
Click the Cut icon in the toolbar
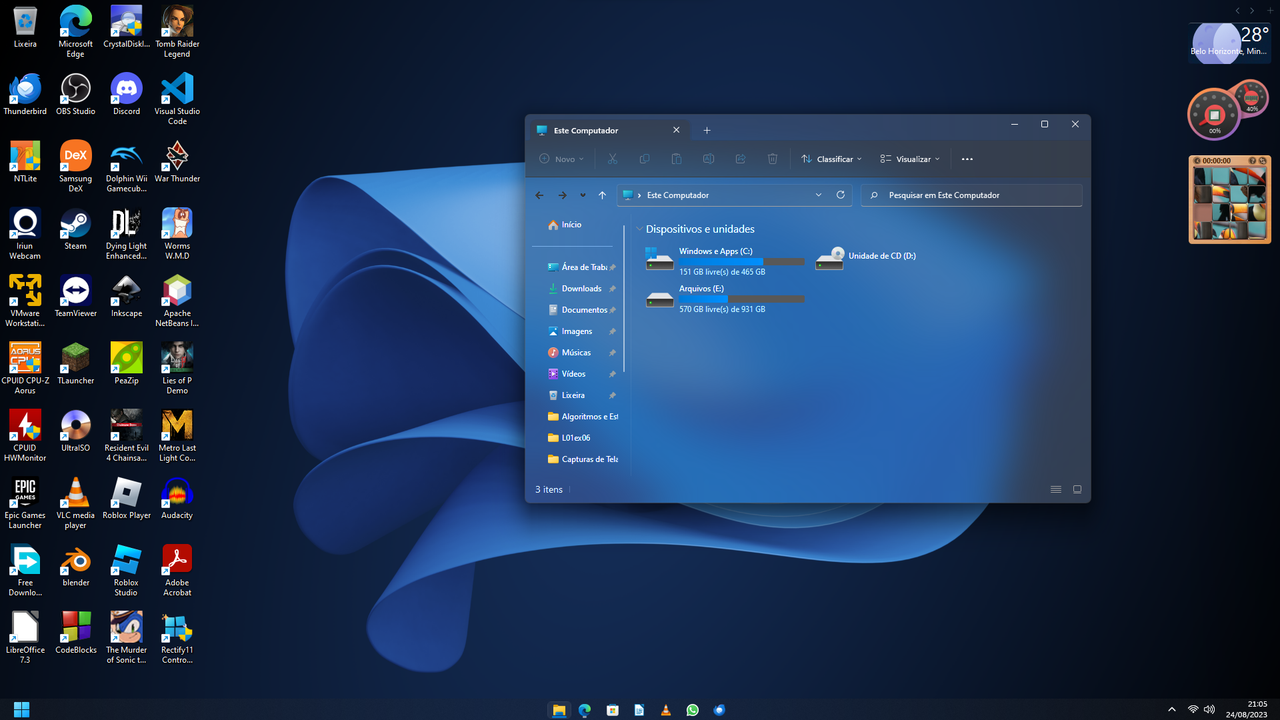click(x=611, y=158)
